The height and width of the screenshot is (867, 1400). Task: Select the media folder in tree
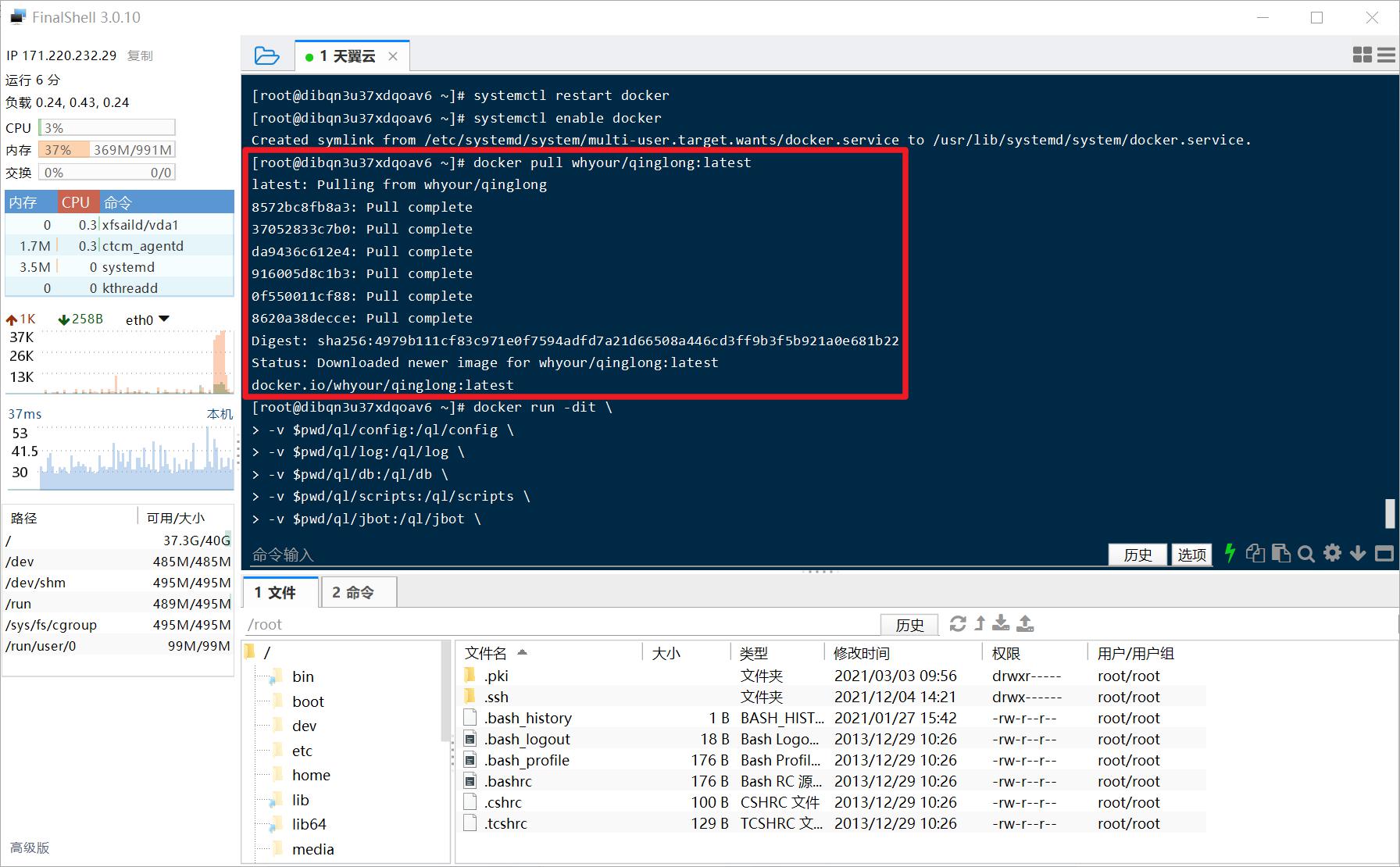coord(312,849)
